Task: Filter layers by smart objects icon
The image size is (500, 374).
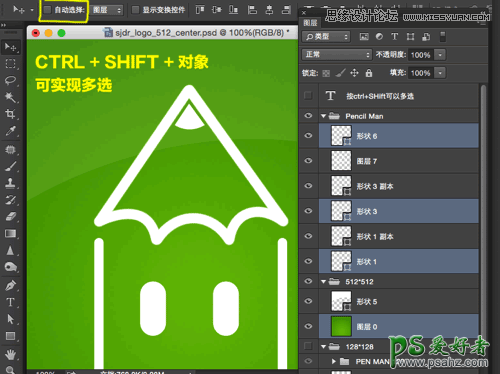Action: coord(426,37)
